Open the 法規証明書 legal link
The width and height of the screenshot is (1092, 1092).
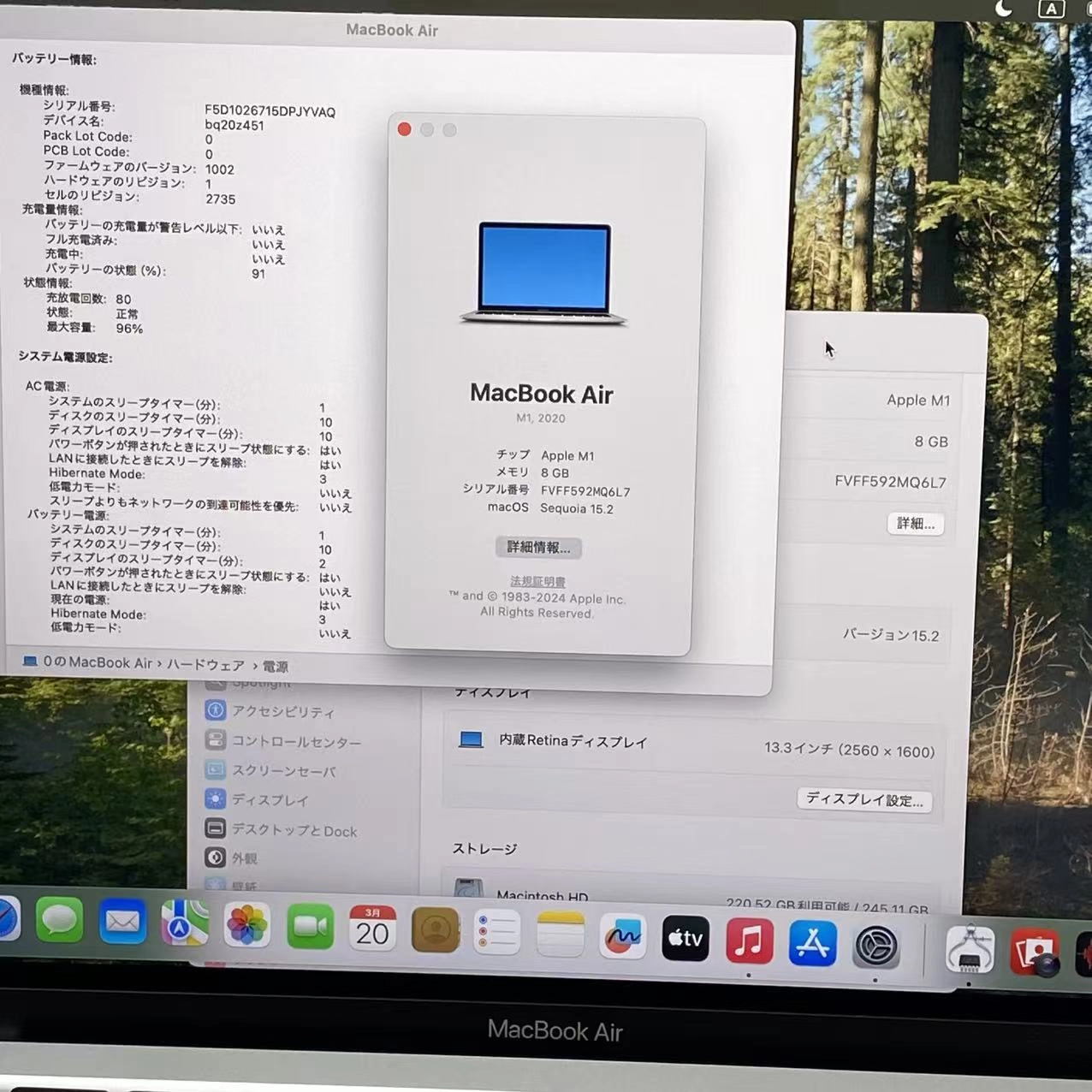(x=537, y=580)
